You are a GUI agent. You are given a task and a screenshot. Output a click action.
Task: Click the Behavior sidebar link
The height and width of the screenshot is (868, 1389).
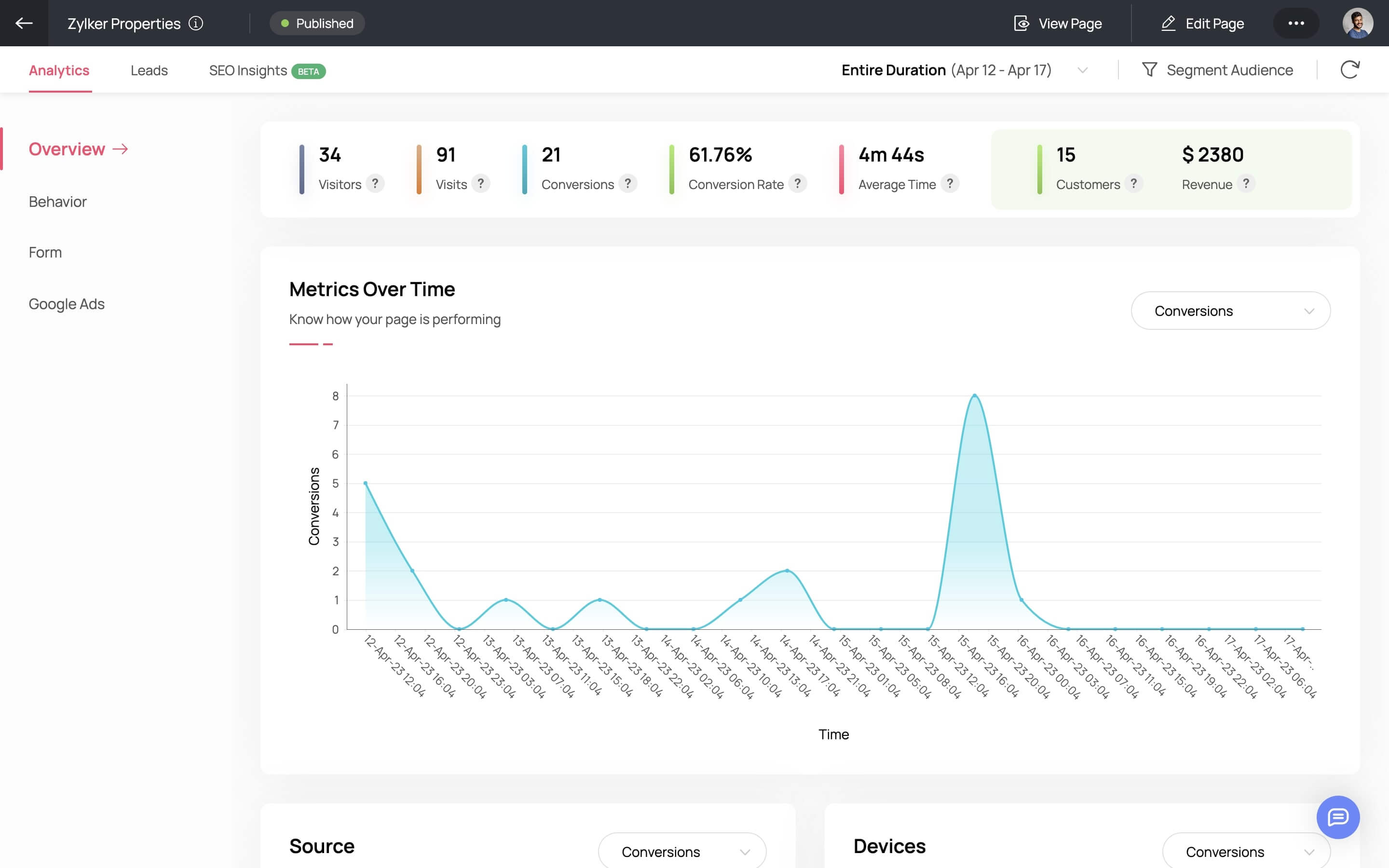[57, 201]
